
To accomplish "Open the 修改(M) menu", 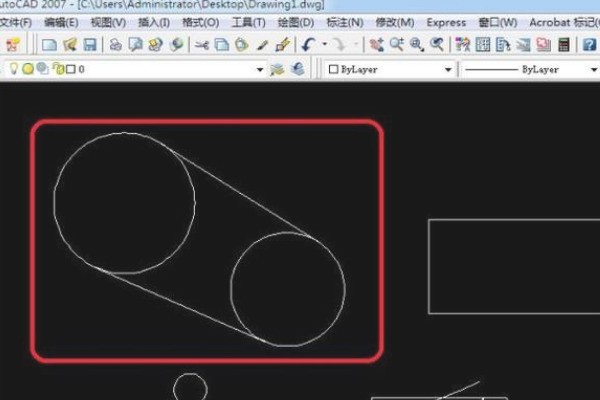I will click(393, 22).
